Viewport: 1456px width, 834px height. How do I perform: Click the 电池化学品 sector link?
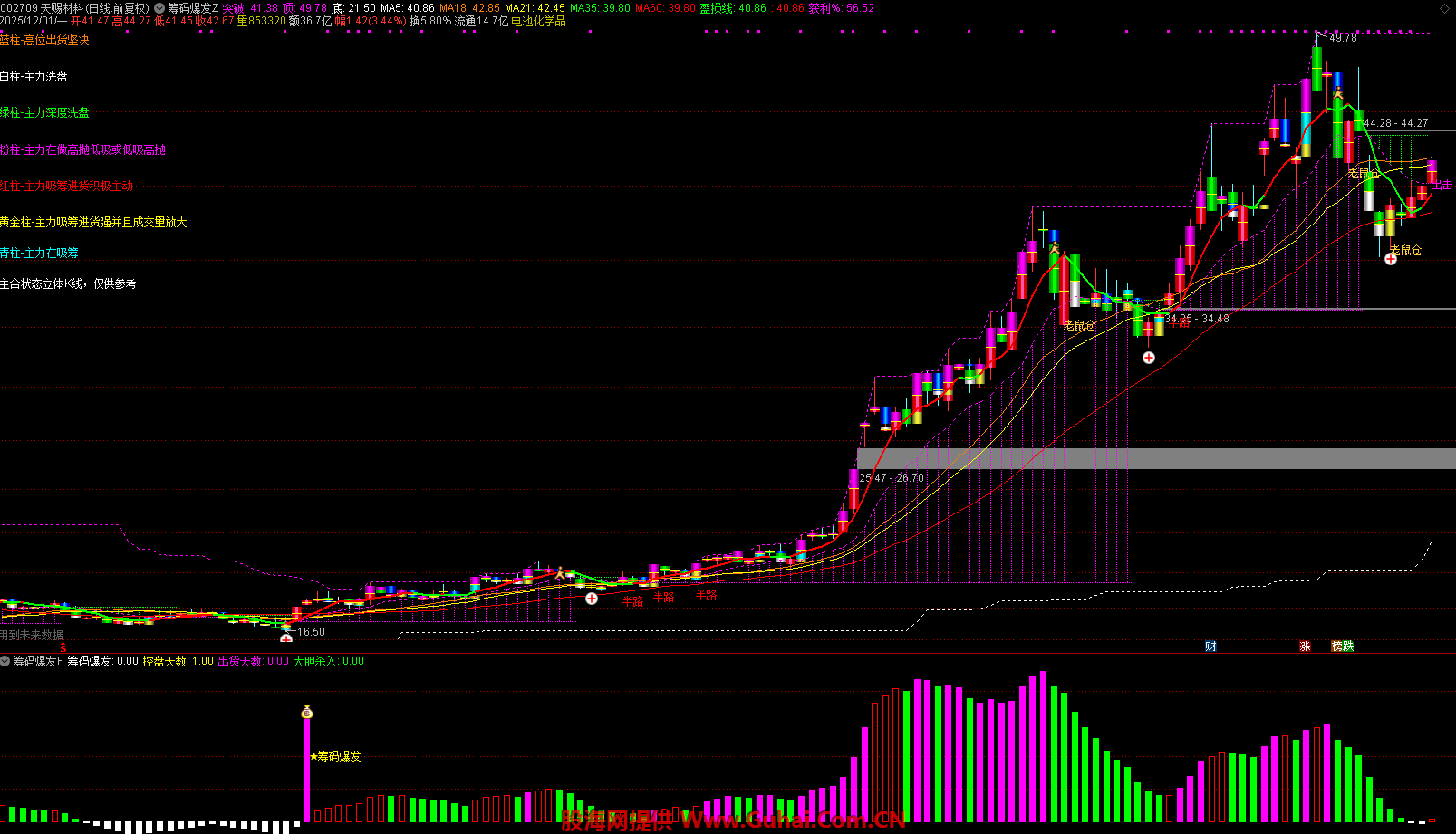tap(538, 21)
